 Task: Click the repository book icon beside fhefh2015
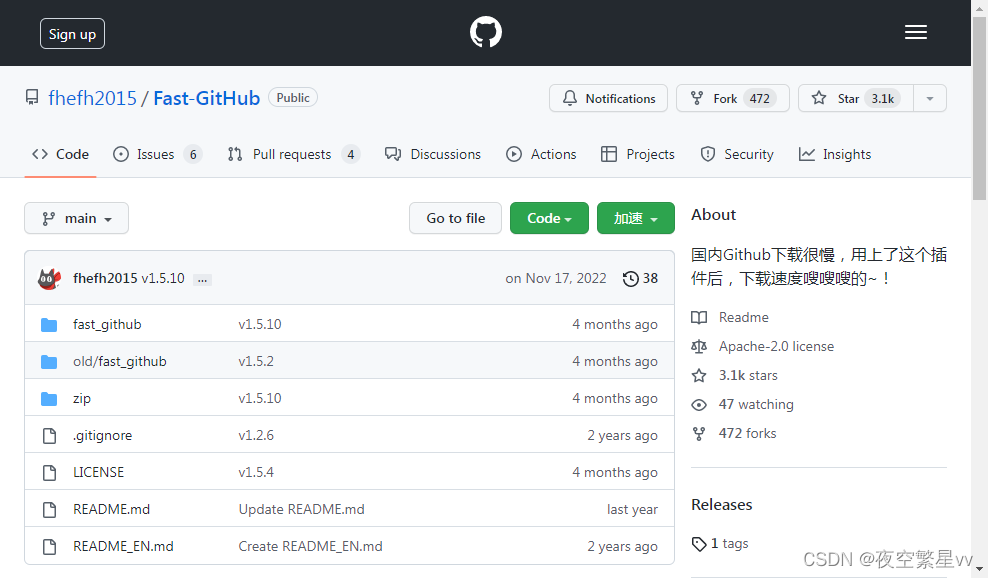point(32,98)
